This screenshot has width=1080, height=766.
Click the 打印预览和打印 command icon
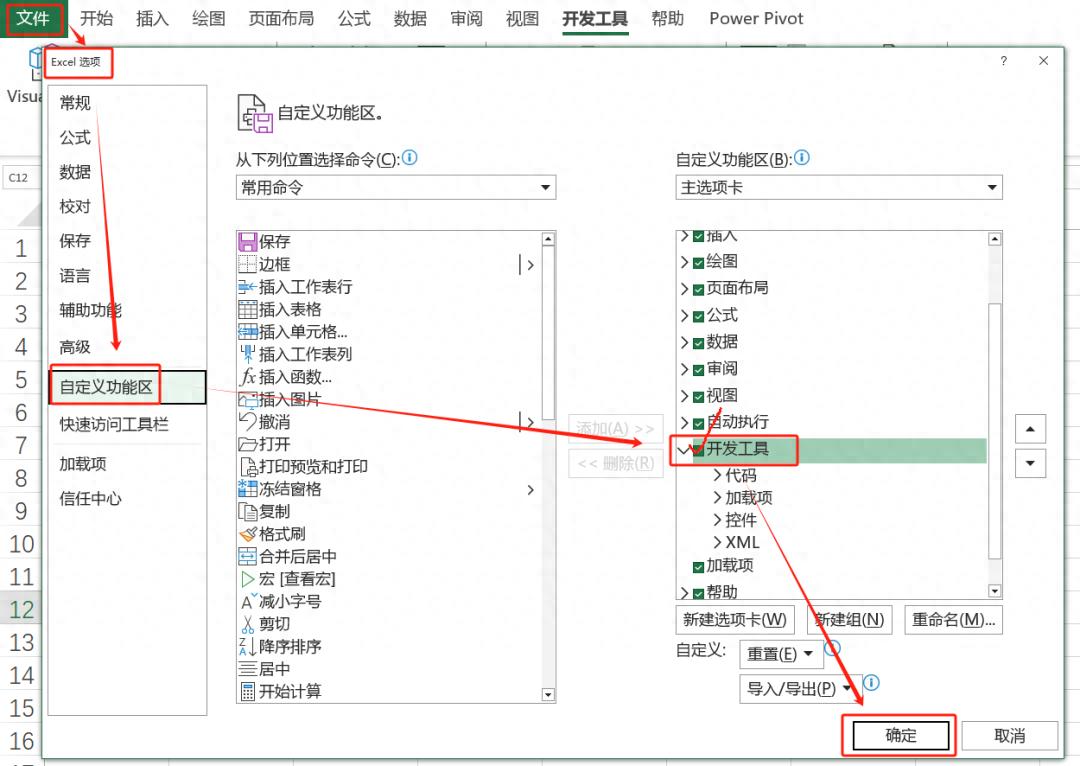point(247,467)
